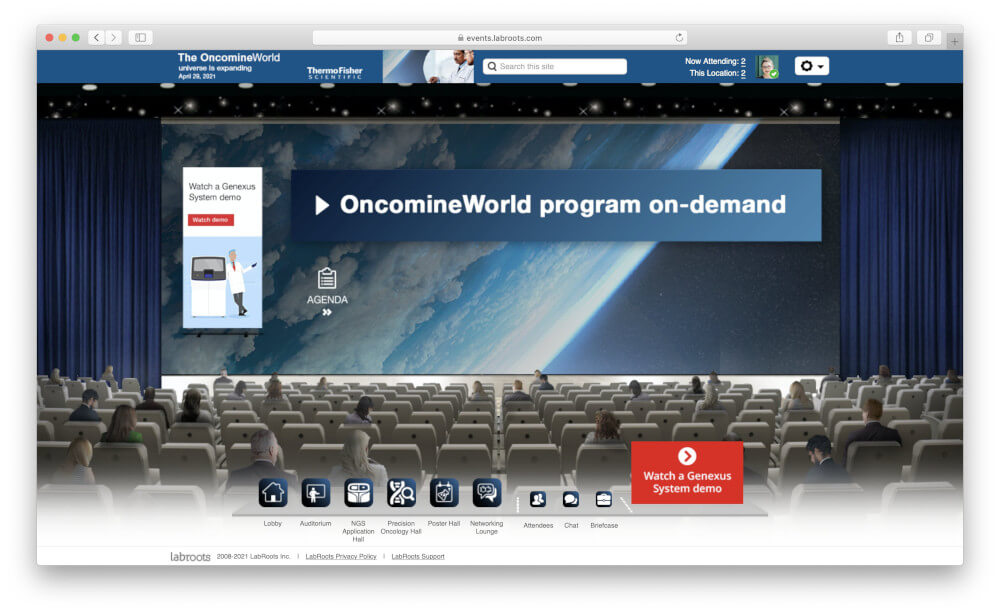
Task: Open the Chat icon
Action: point(571,499)
